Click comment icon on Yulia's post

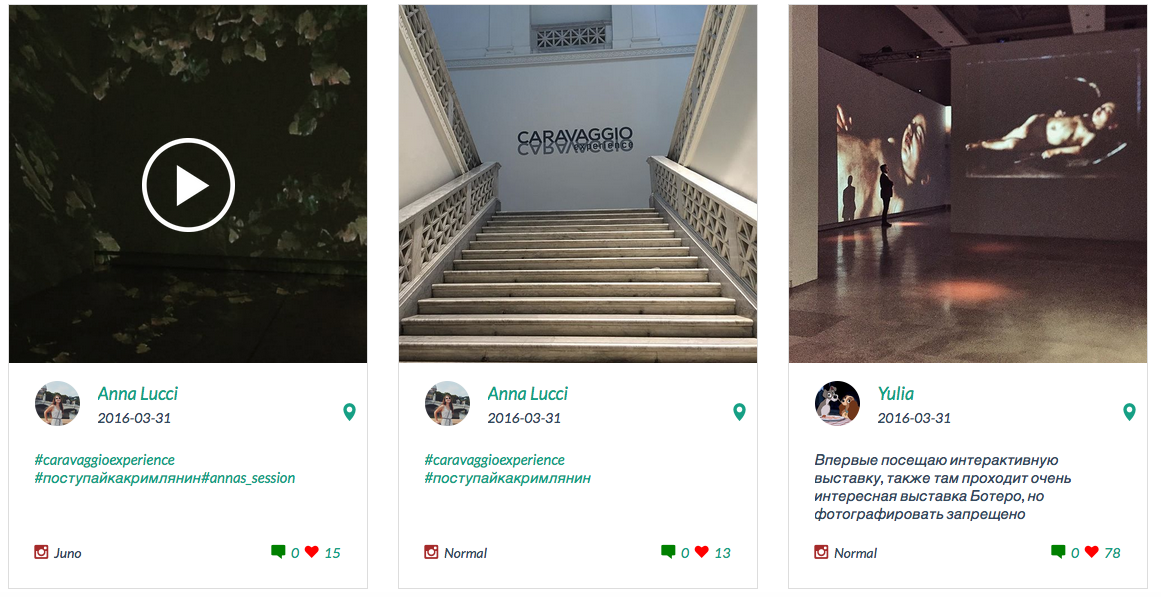[1058, 552]
